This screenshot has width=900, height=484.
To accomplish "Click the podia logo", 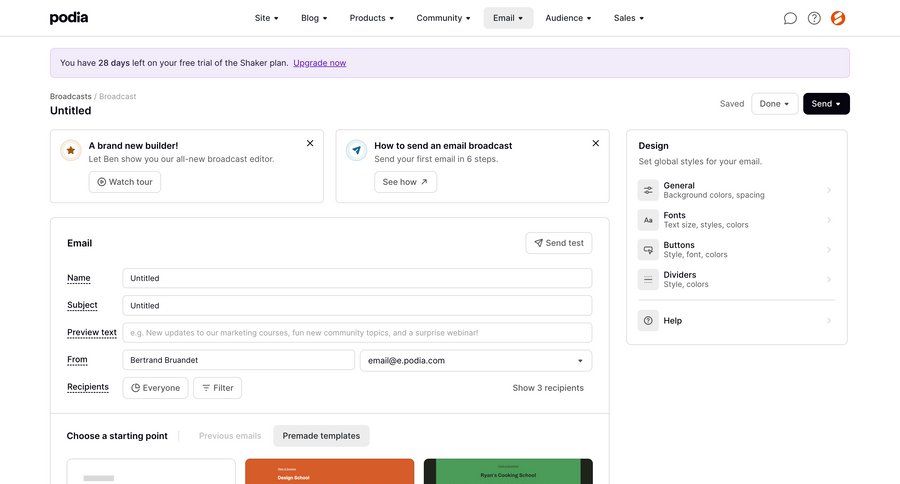I will (69, 18).
